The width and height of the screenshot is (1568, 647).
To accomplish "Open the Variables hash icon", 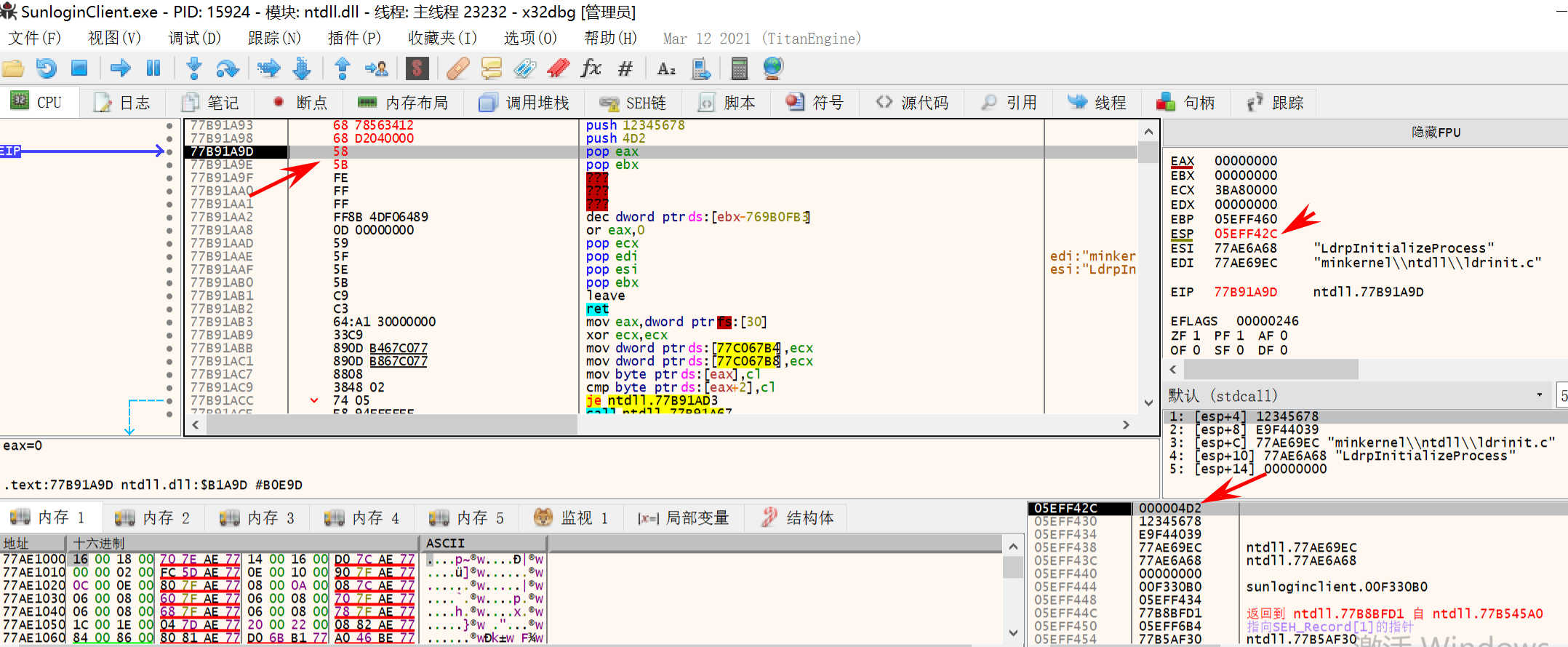I will [625, 68].
